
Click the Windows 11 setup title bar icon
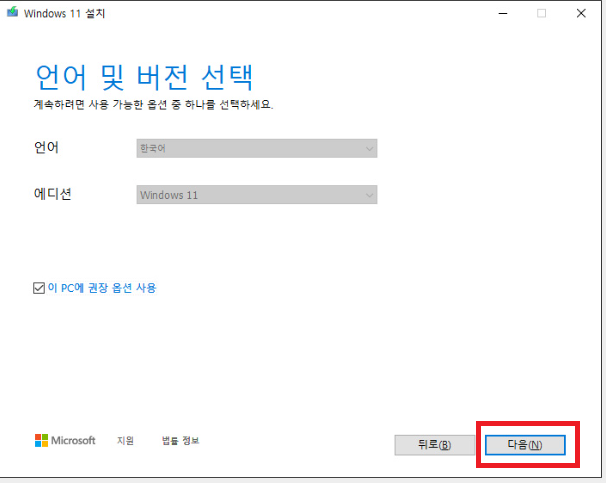coord(12,12)
